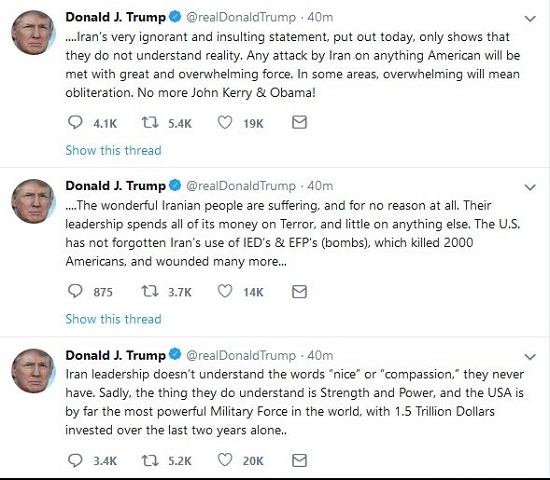The height and width of the screenshot is (480, 550).
Task: Click profile avatar on the second tweet
Action: pyautogui.click(x=33, y=201)
